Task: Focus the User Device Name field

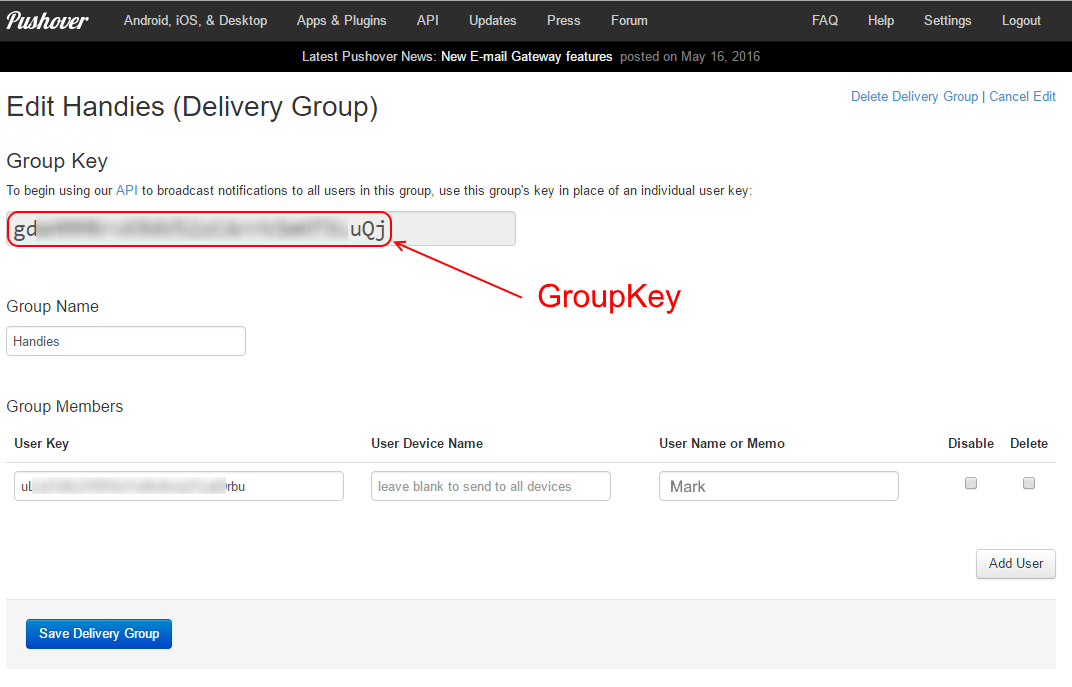Action: (x=490, y=486)
